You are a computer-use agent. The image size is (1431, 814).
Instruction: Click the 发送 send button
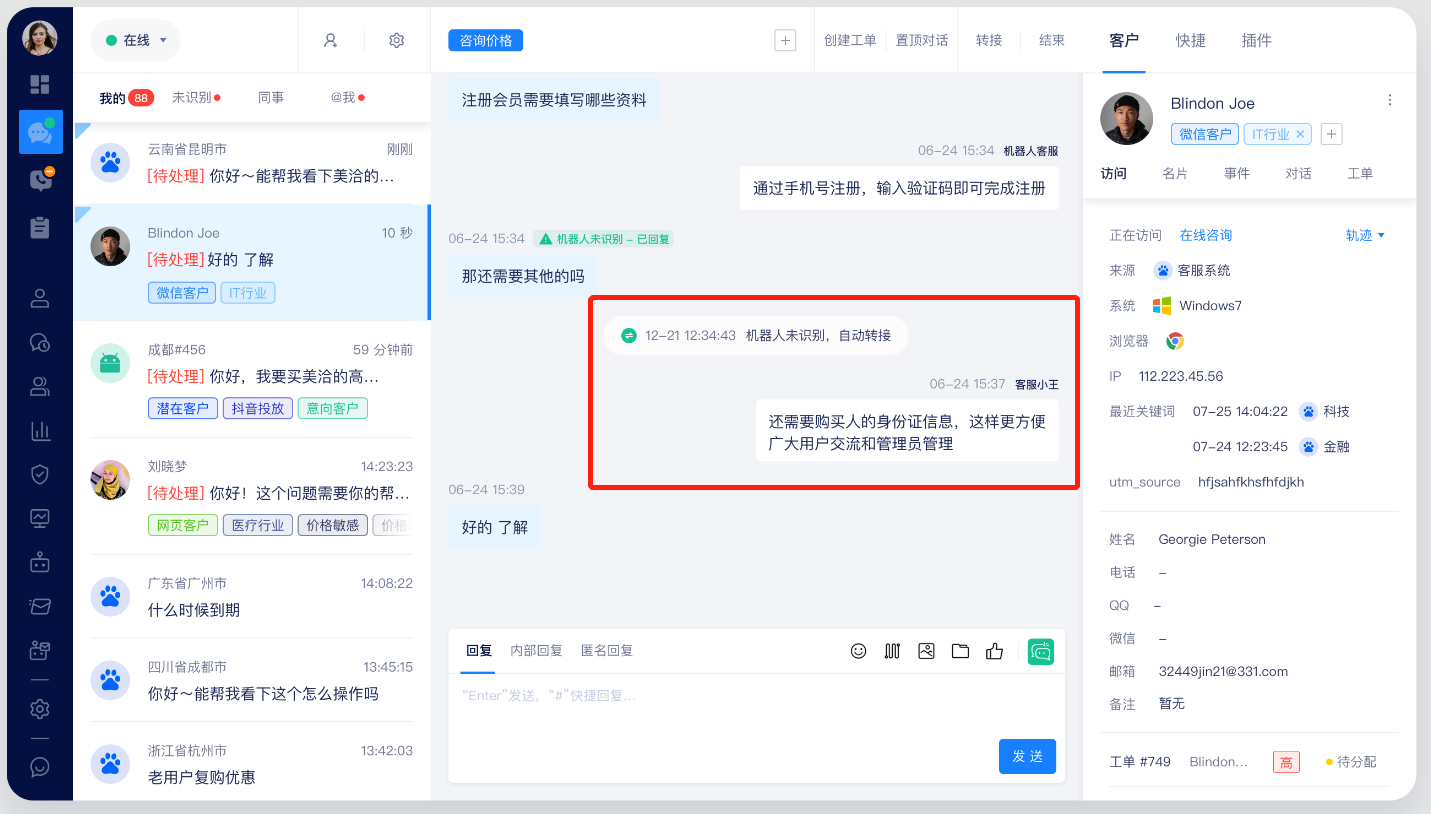click(1027, 756)
